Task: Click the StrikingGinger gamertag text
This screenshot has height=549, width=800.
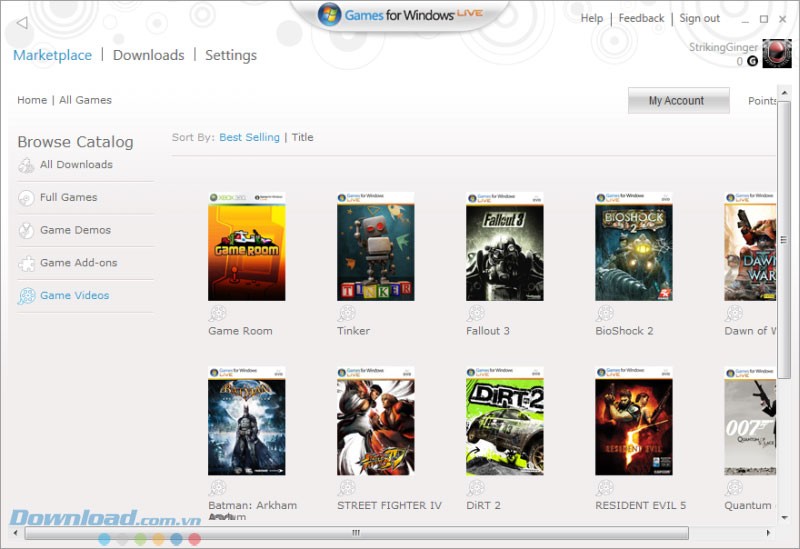Action: [723, 47]
